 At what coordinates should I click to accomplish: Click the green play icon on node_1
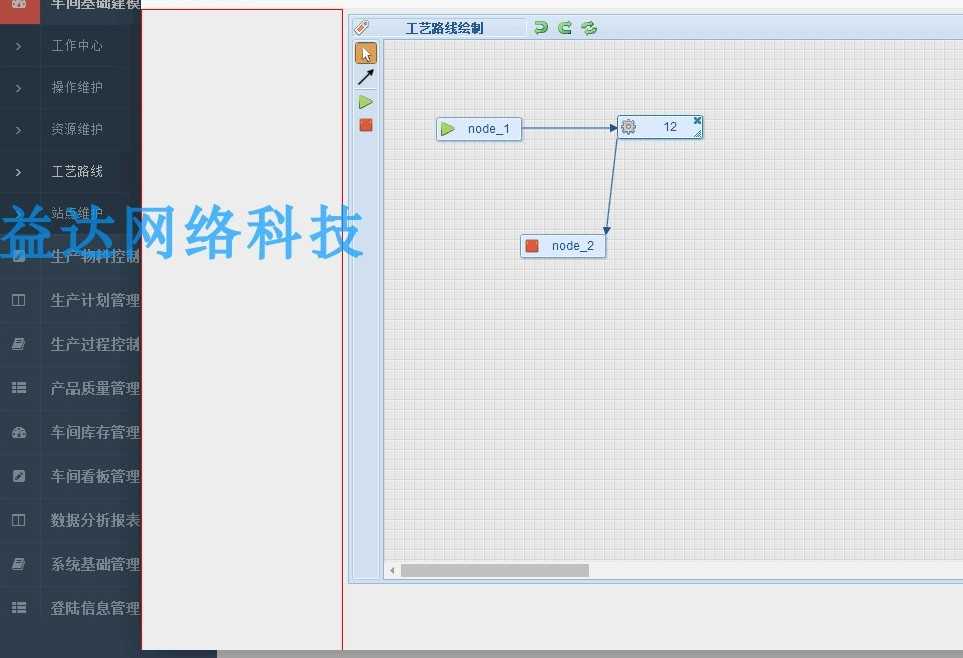click(x=448, y=129)
